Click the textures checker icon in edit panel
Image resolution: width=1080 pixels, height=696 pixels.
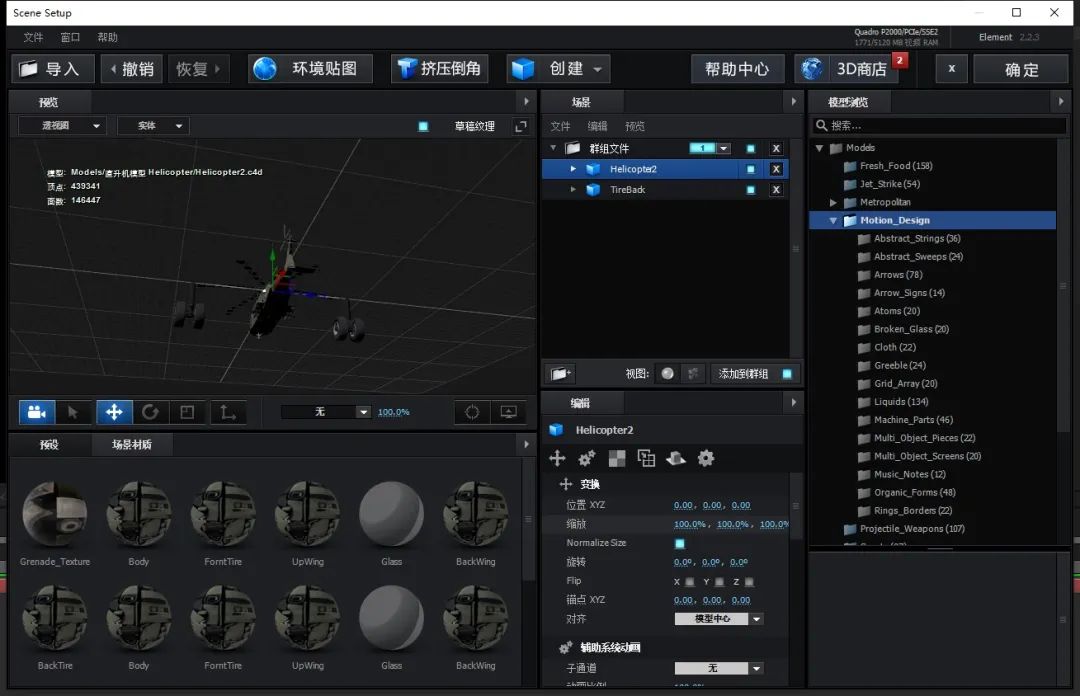pos(617,458)
